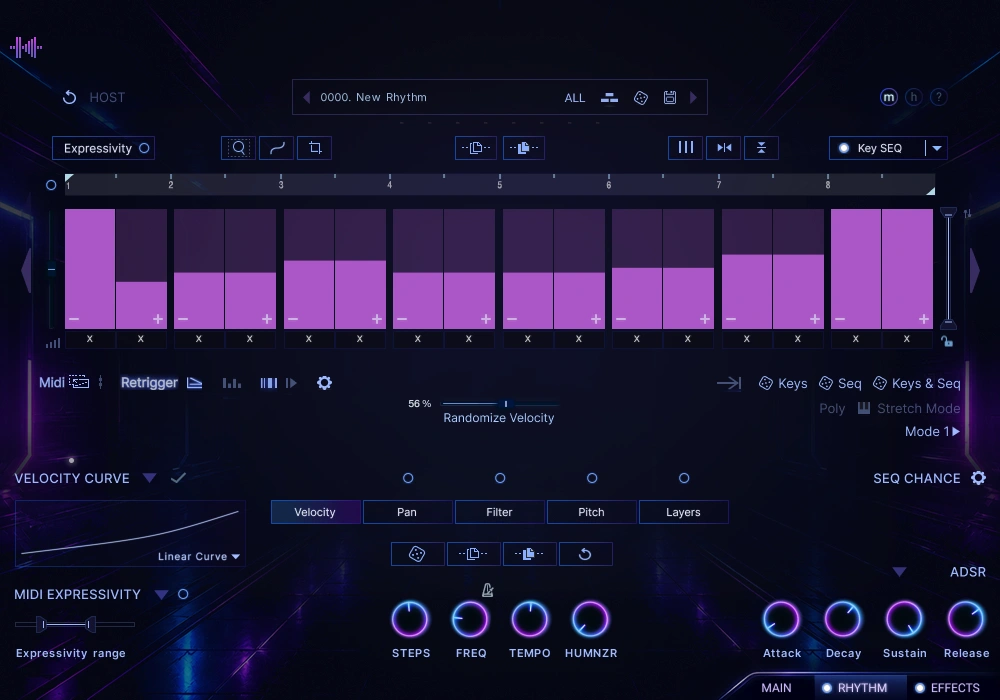Go to the previous rhythm preset
Screen dimensions: 1000x700
click(307, 98)
